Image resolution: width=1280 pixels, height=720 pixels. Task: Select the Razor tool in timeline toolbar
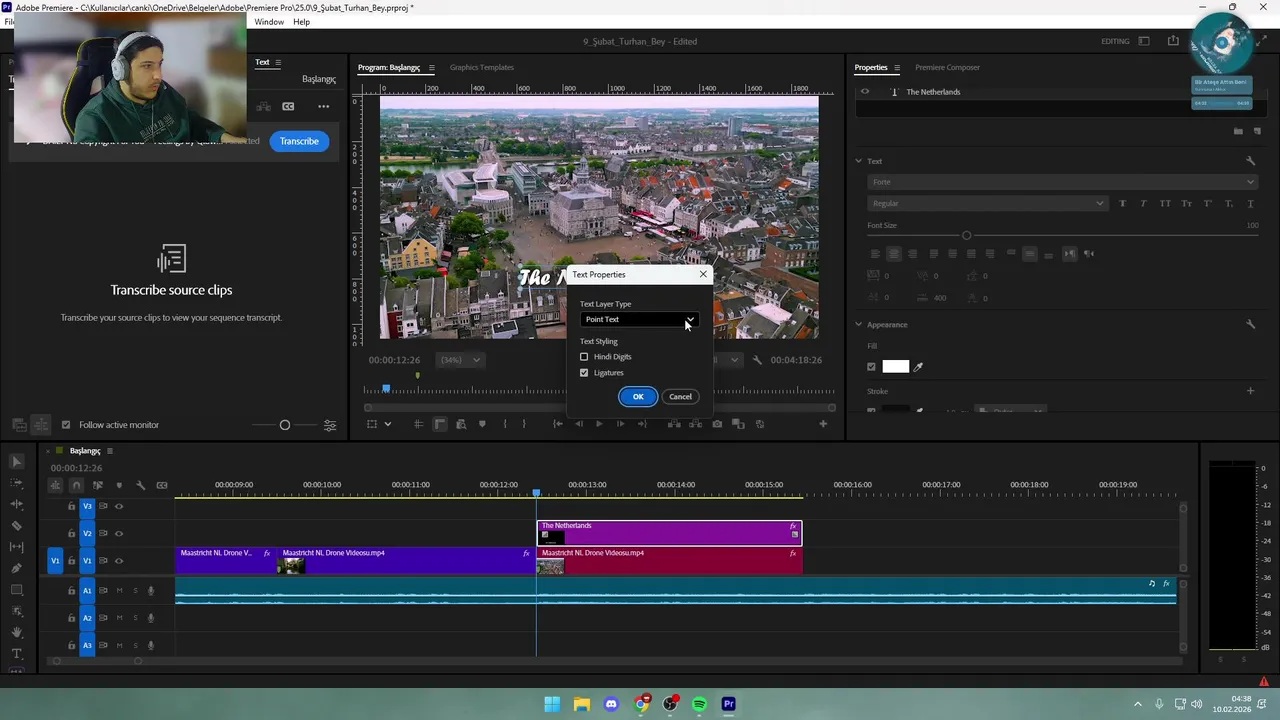[16, 526]
